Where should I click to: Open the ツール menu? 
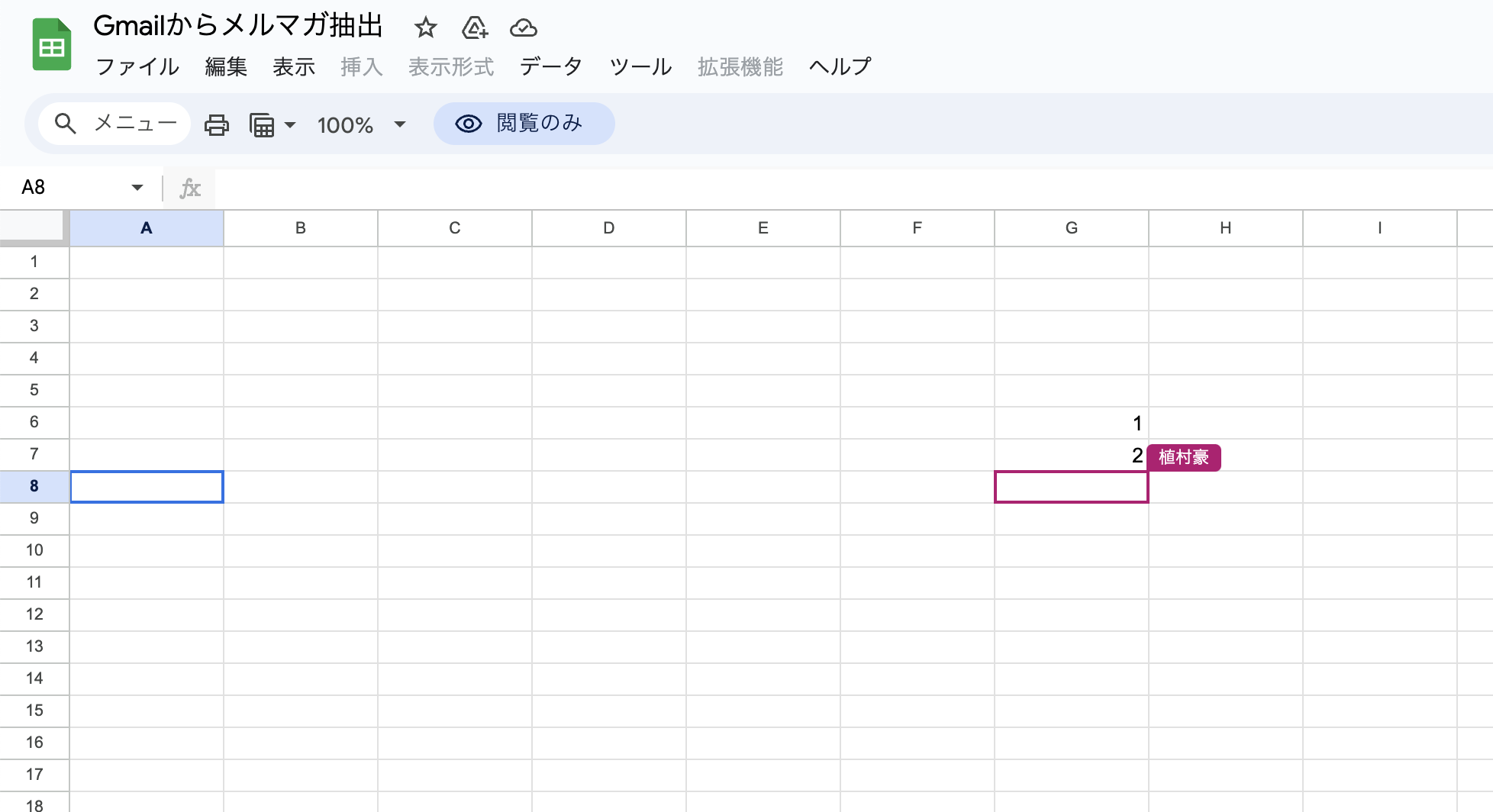pos(640,67)
